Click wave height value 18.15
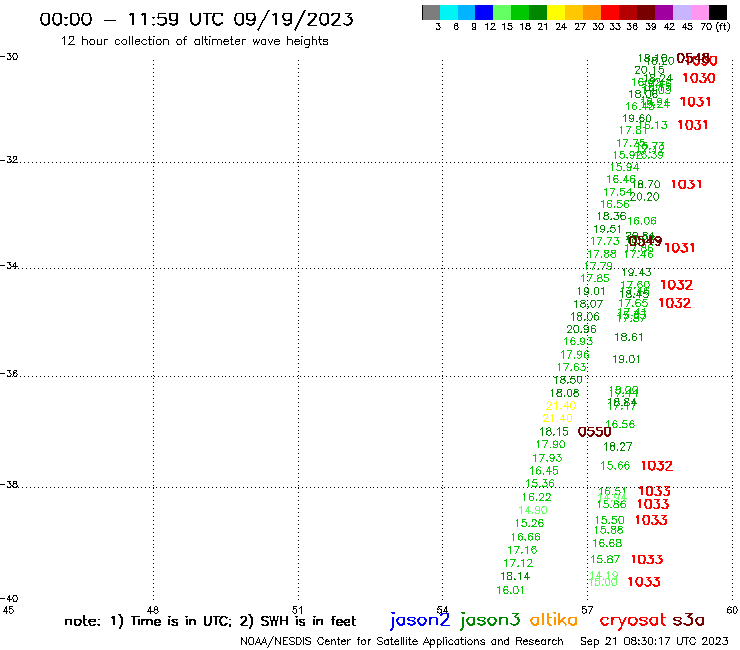Image resolution: width=740 pixels, height=650 pixels. [554, 431]
